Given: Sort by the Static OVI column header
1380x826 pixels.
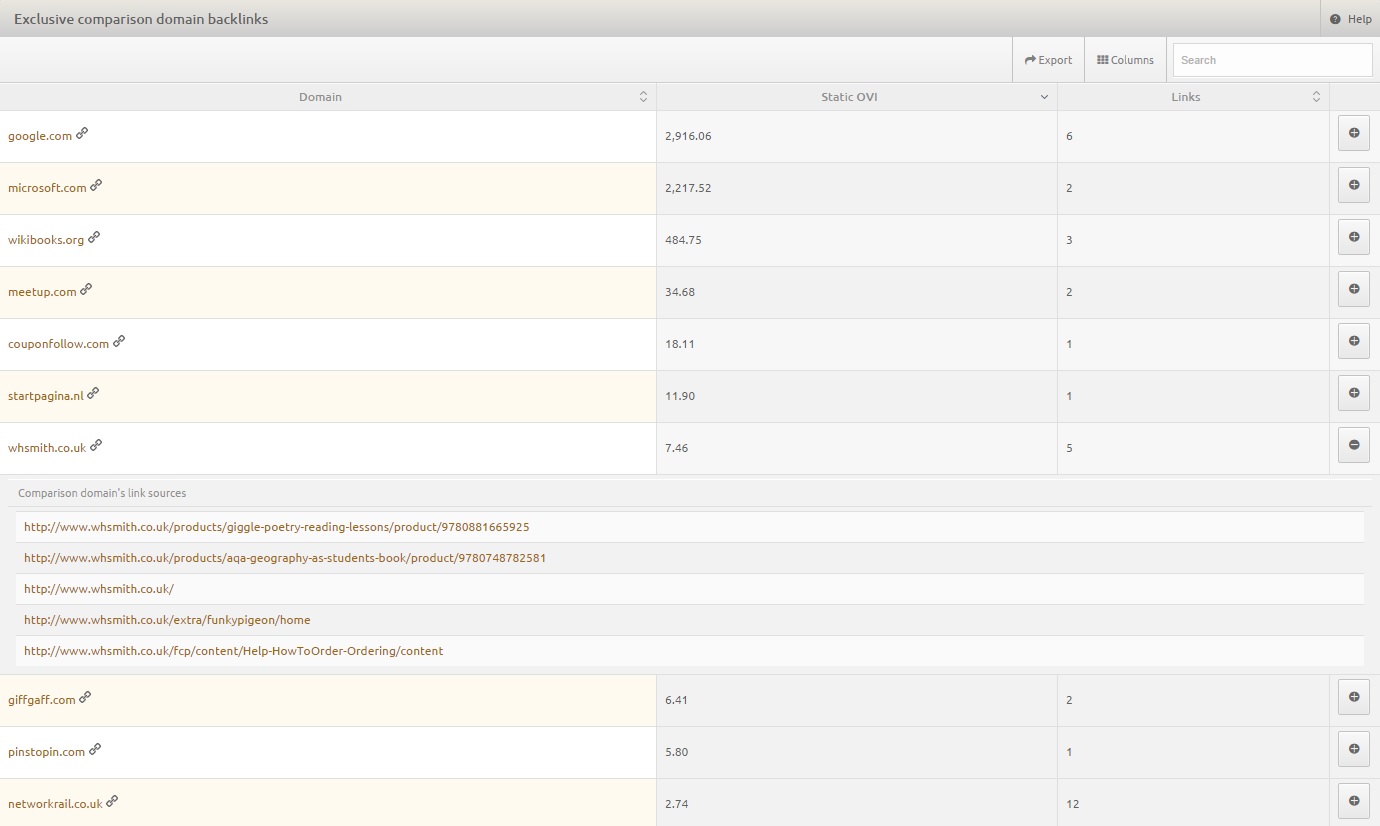Looking at the screenshot, I should click(857, 97).
